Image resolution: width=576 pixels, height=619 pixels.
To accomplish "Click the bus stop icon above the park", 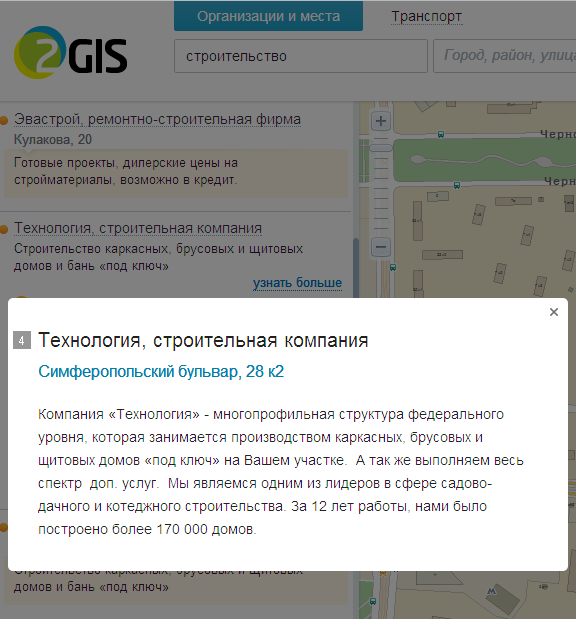I will [441, 135].
